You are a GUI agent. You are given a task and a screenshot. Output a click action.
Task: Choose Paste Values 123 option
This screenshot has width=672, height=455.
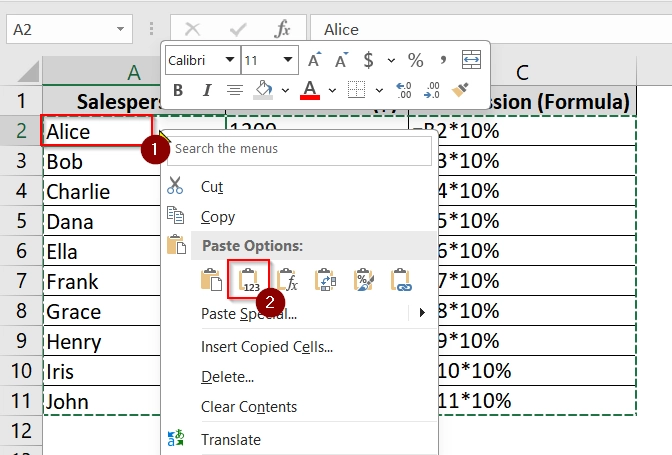(x=249, y=280)
